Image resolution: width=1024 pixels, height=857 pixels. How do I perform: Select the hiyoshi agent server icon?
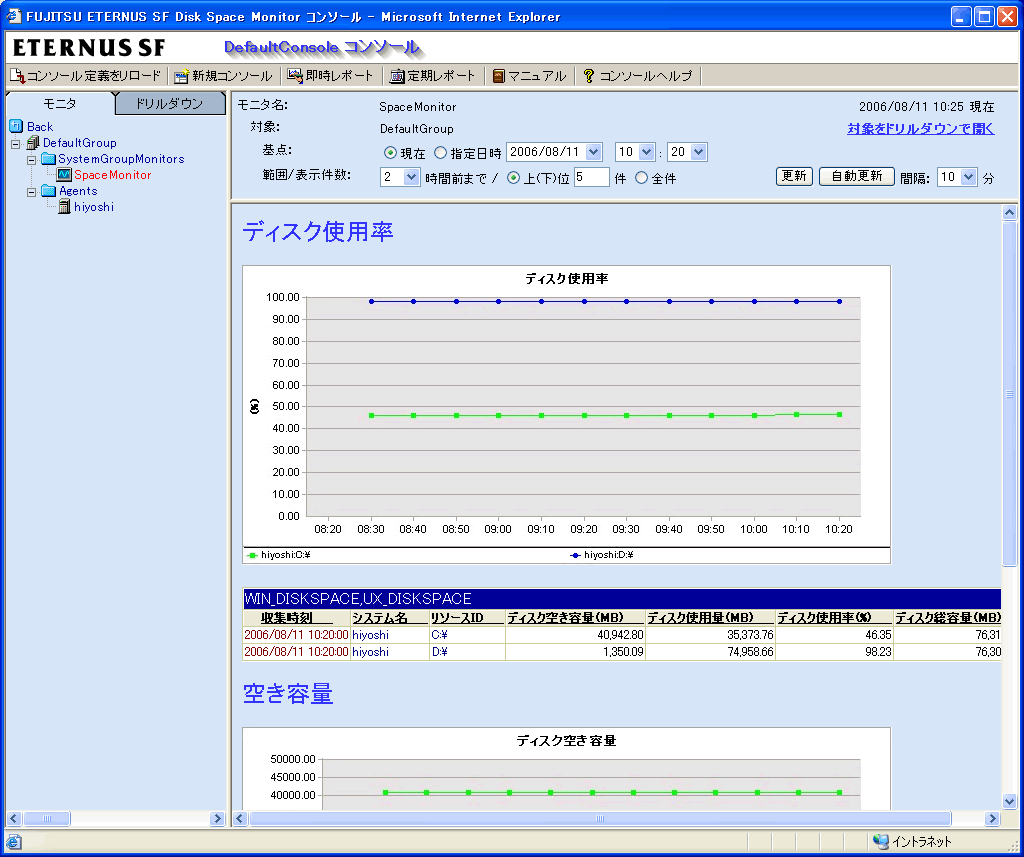tap(64, 207)
